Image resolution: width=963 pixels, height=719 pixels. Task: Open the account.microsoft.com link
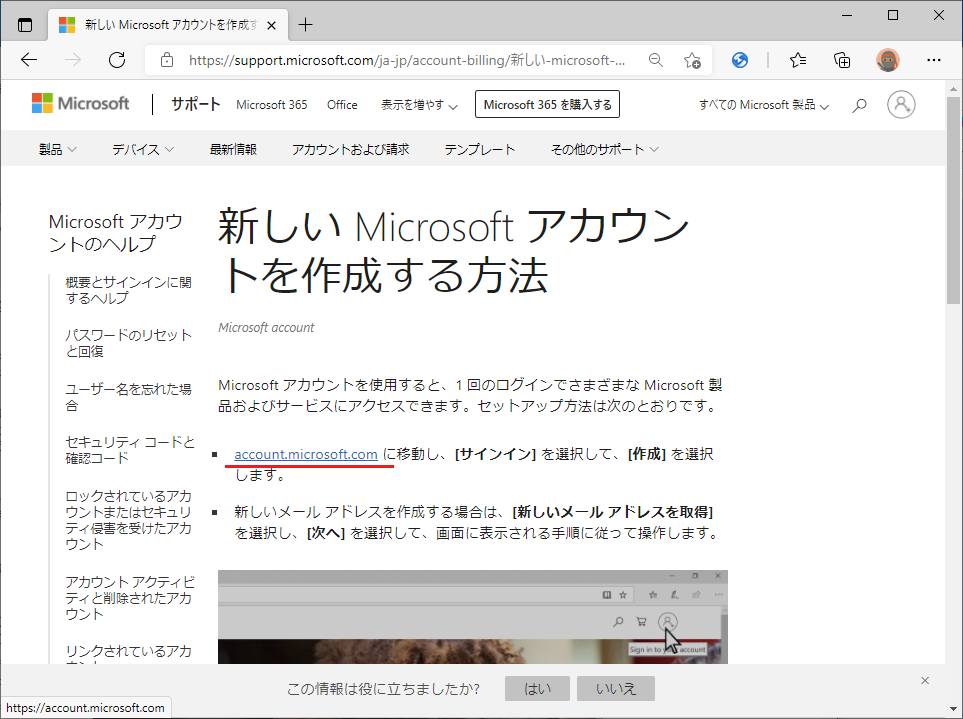306,454
